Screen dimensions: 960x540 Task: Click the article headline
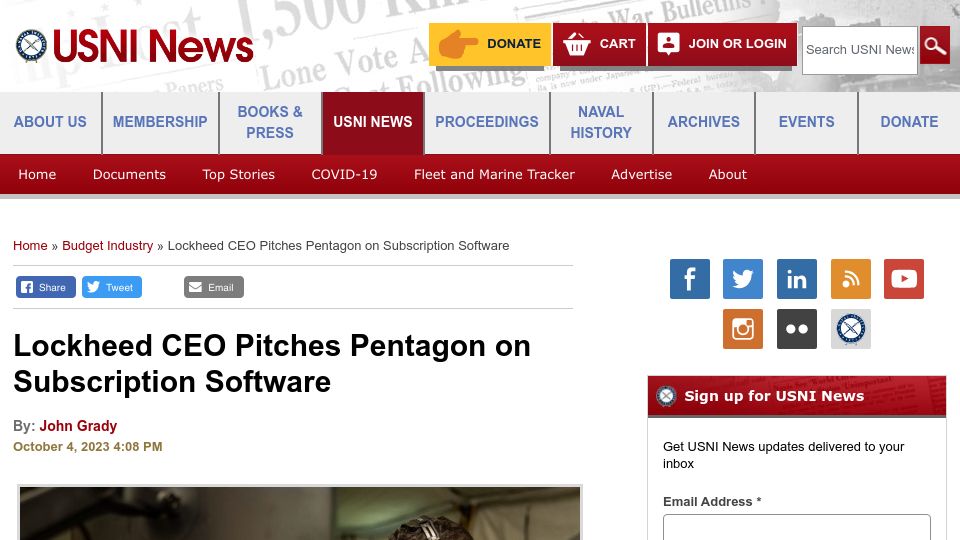pyautogui.click(x=272, y=364)
